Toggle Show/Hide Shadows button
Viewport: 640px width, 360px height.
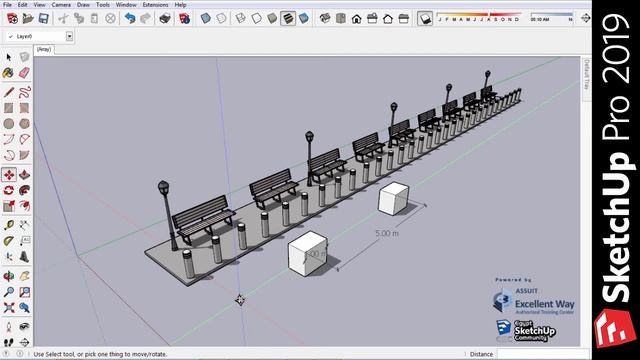click(424, 18)
